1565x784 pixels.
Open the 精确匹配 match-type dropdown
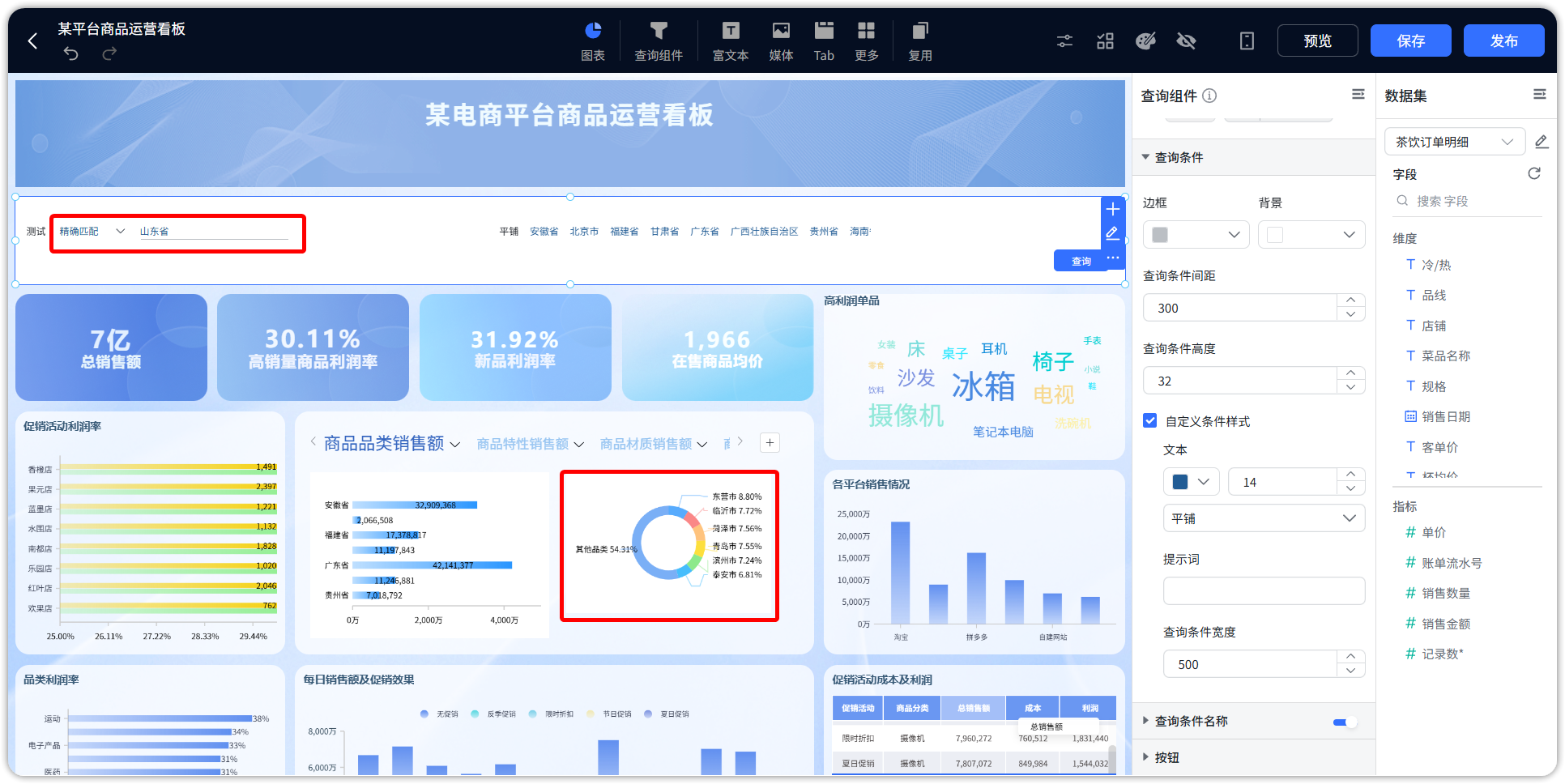tap(92, 232)
